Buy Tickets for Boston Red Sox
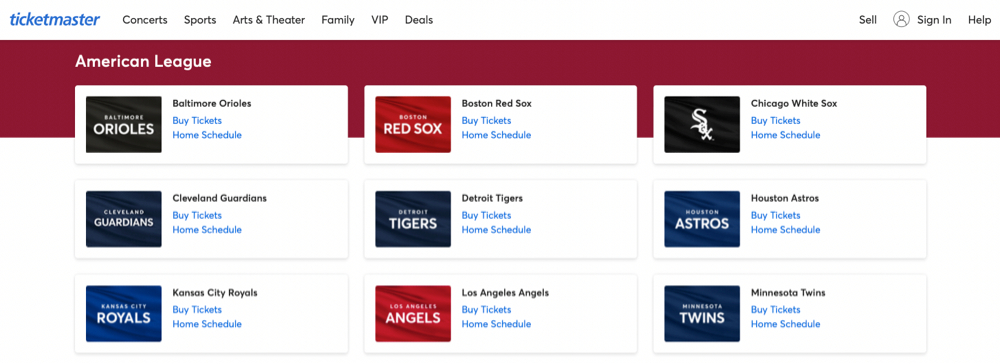 click(487, 120)
